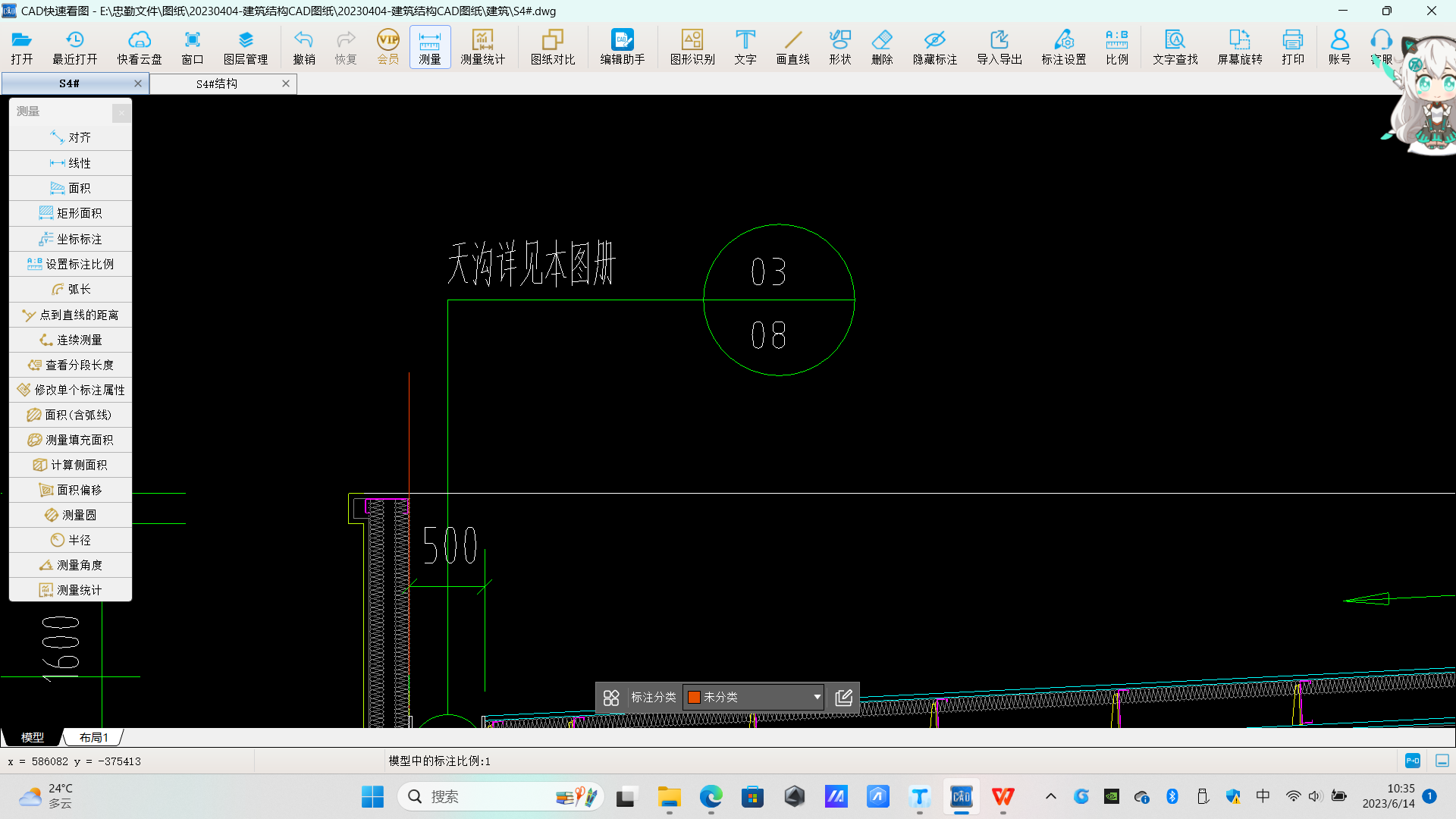The image size is (1456, 819).
Task: Click 矩形面积 in the measure panel
Action: 71,213
